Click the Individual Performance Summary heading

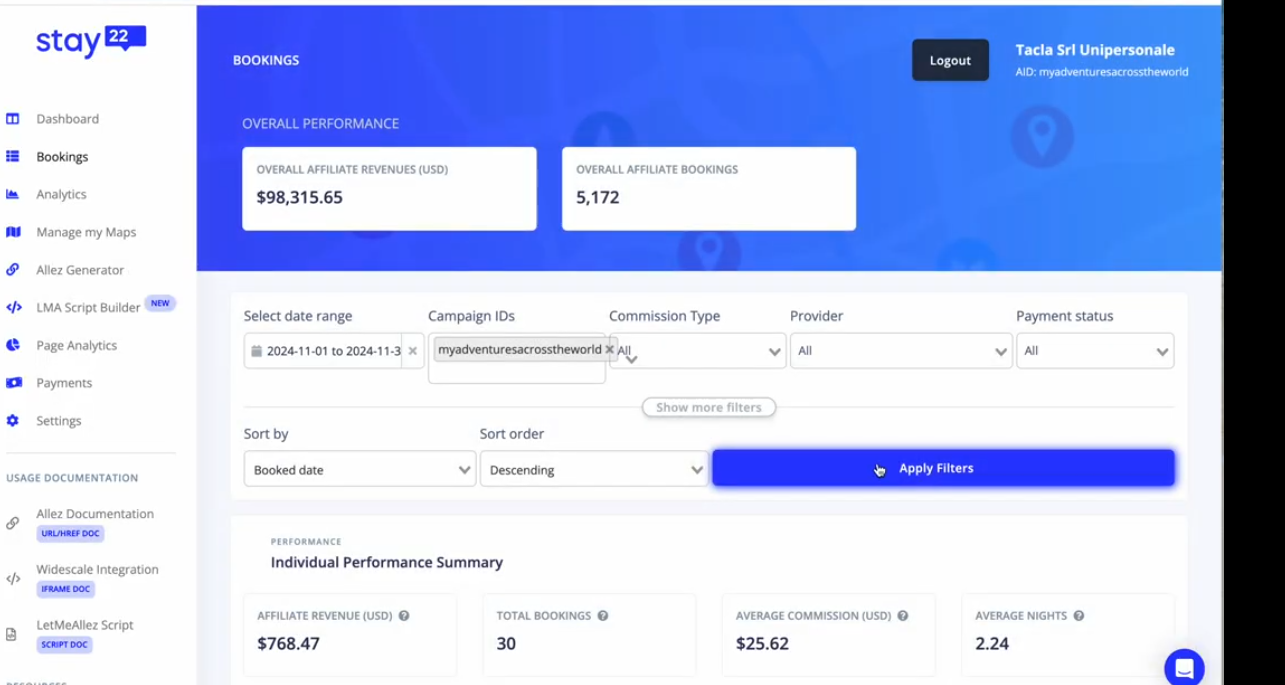[387, 562]
